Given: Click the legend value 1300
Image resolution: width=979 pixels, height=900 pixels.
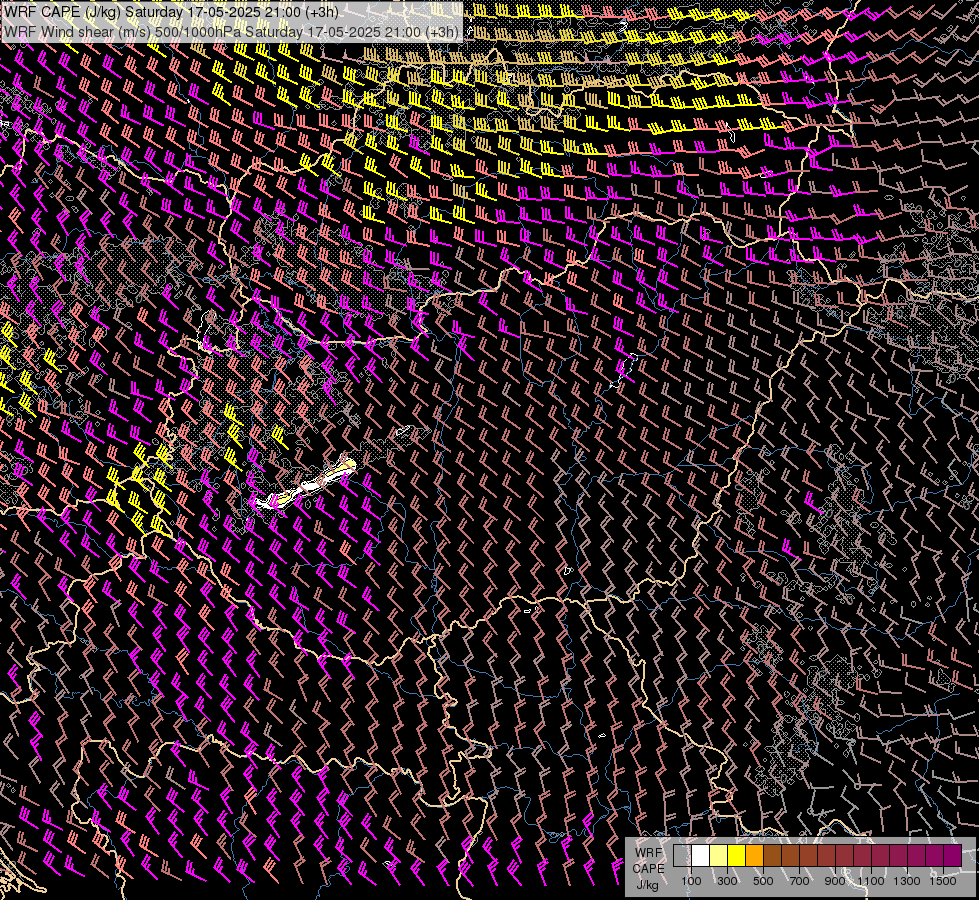Looking at the screenshot, I should pos(907,881).
